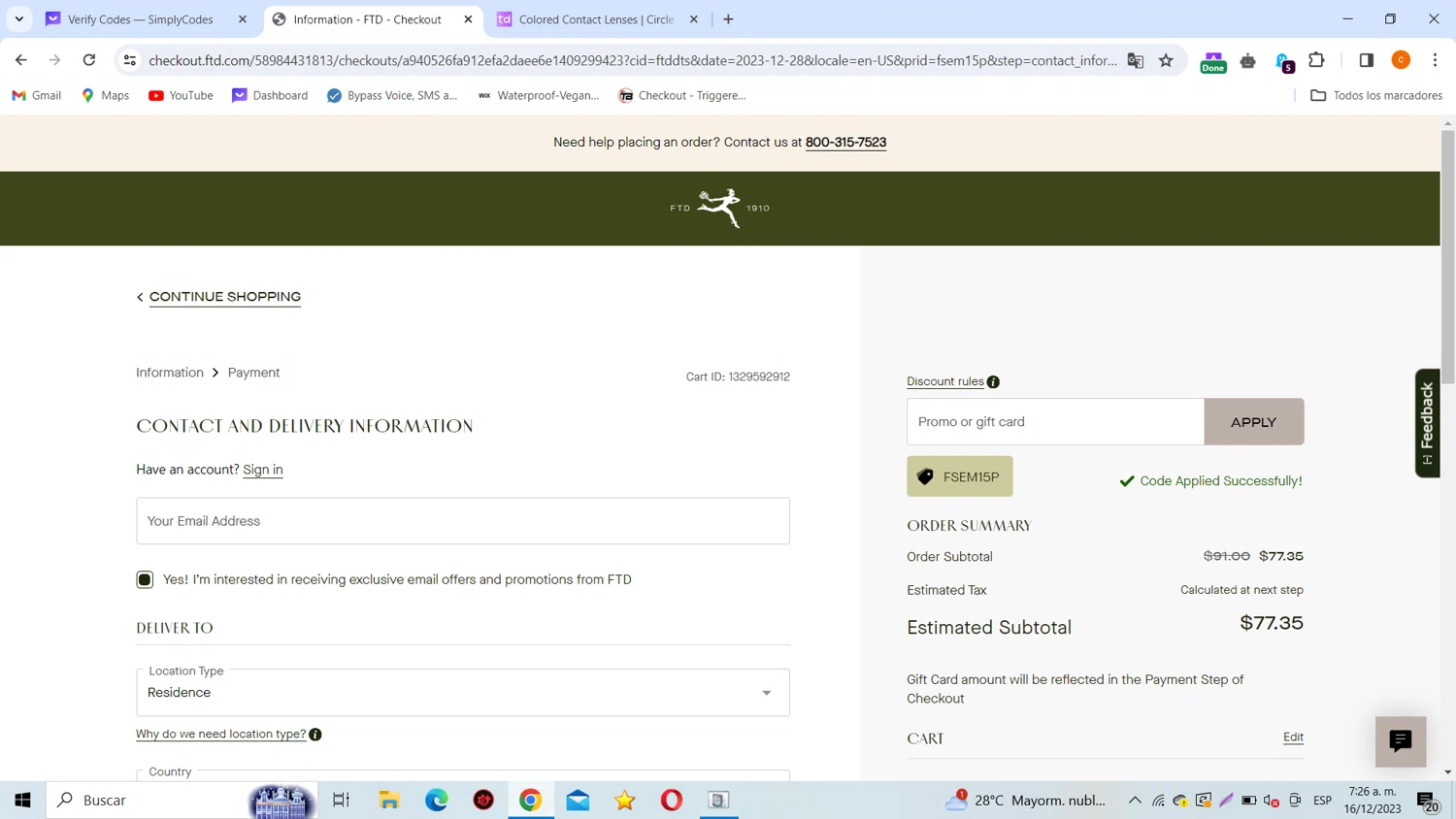1456x819 pixels.
Task: Open 'Why do we need location type?' link
Action: 220,735
